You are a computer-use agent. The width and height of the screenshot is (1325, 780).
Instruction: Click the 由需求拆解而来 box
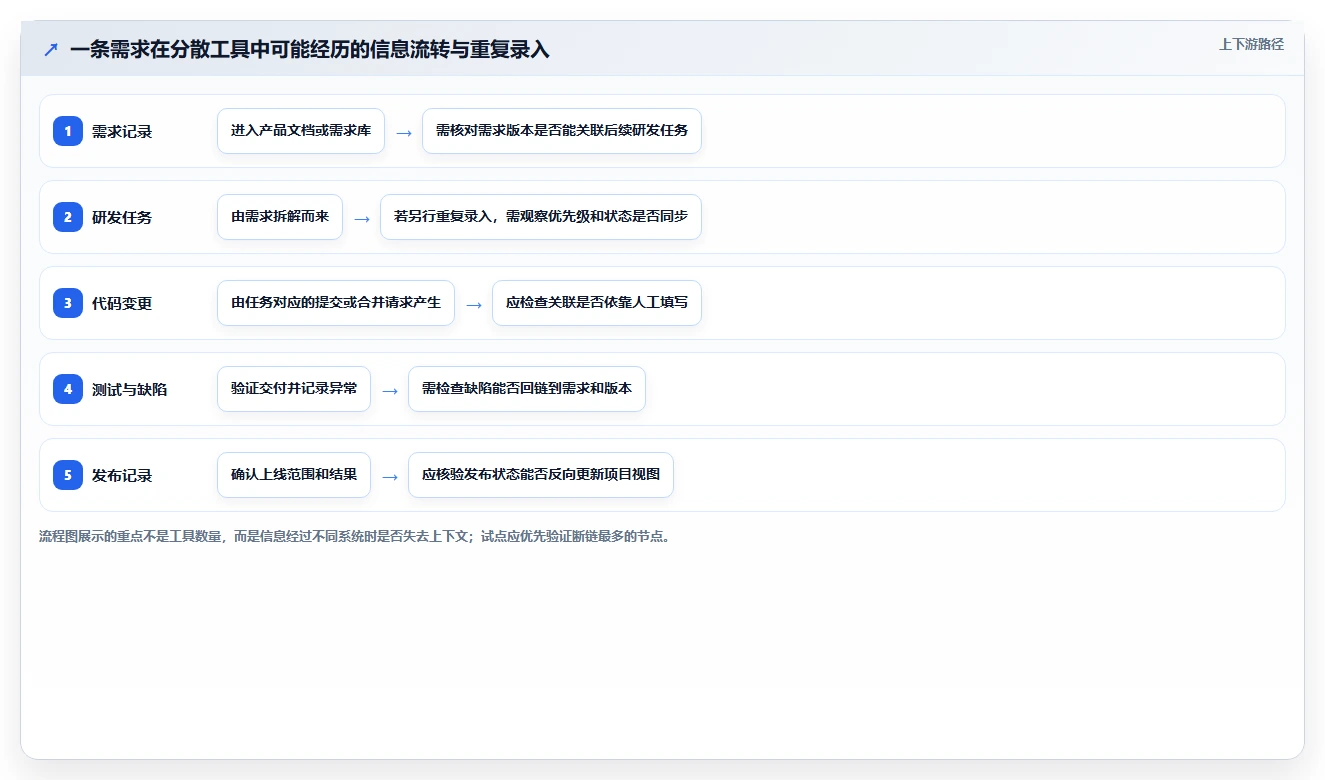pyautogui.click(x=280, y=217)
